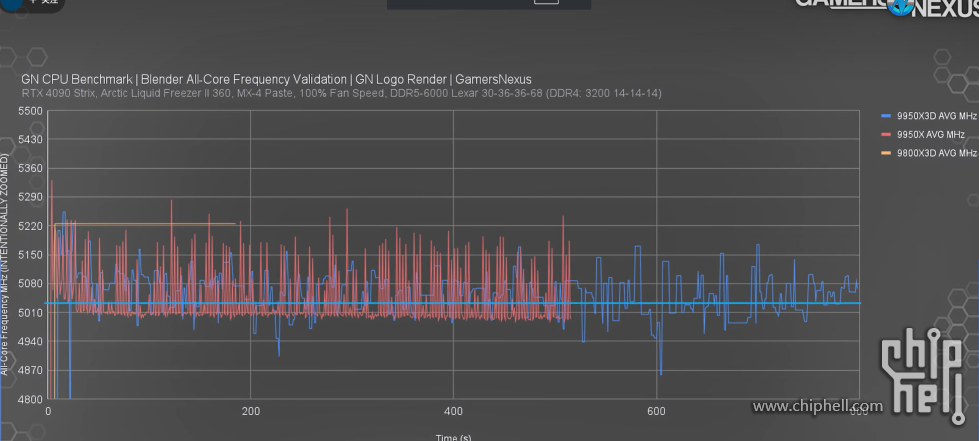
Task: Click the Time (s) axis title
Action: coord(453,437)
